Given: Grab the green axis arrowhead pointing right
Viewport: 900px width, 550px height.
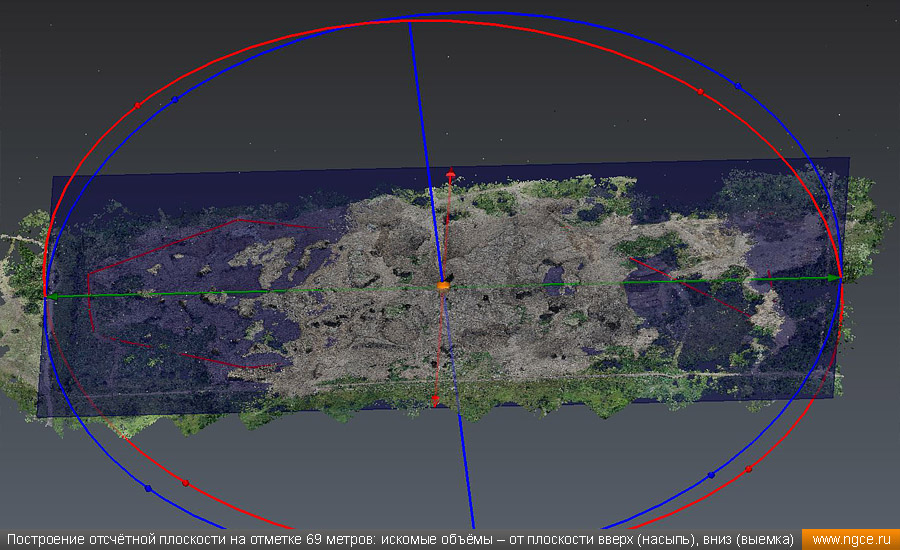Looking at the screenshot, I should tap(834, 278).
